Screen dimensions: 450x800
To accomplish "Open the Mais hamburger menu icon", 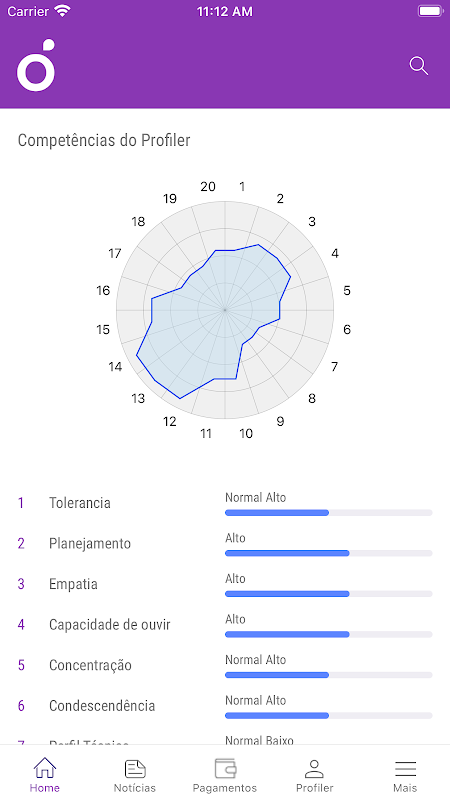I will tap(405, 768).
